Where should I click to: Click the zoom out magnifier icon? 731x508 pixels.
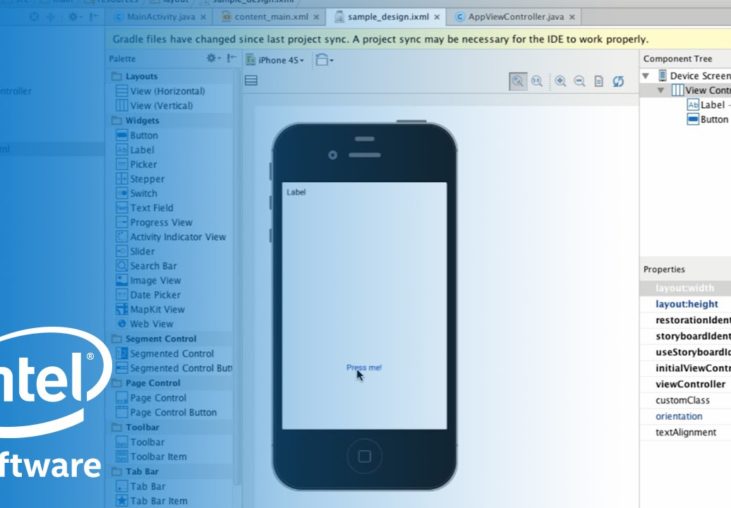[x=579, y=81]
